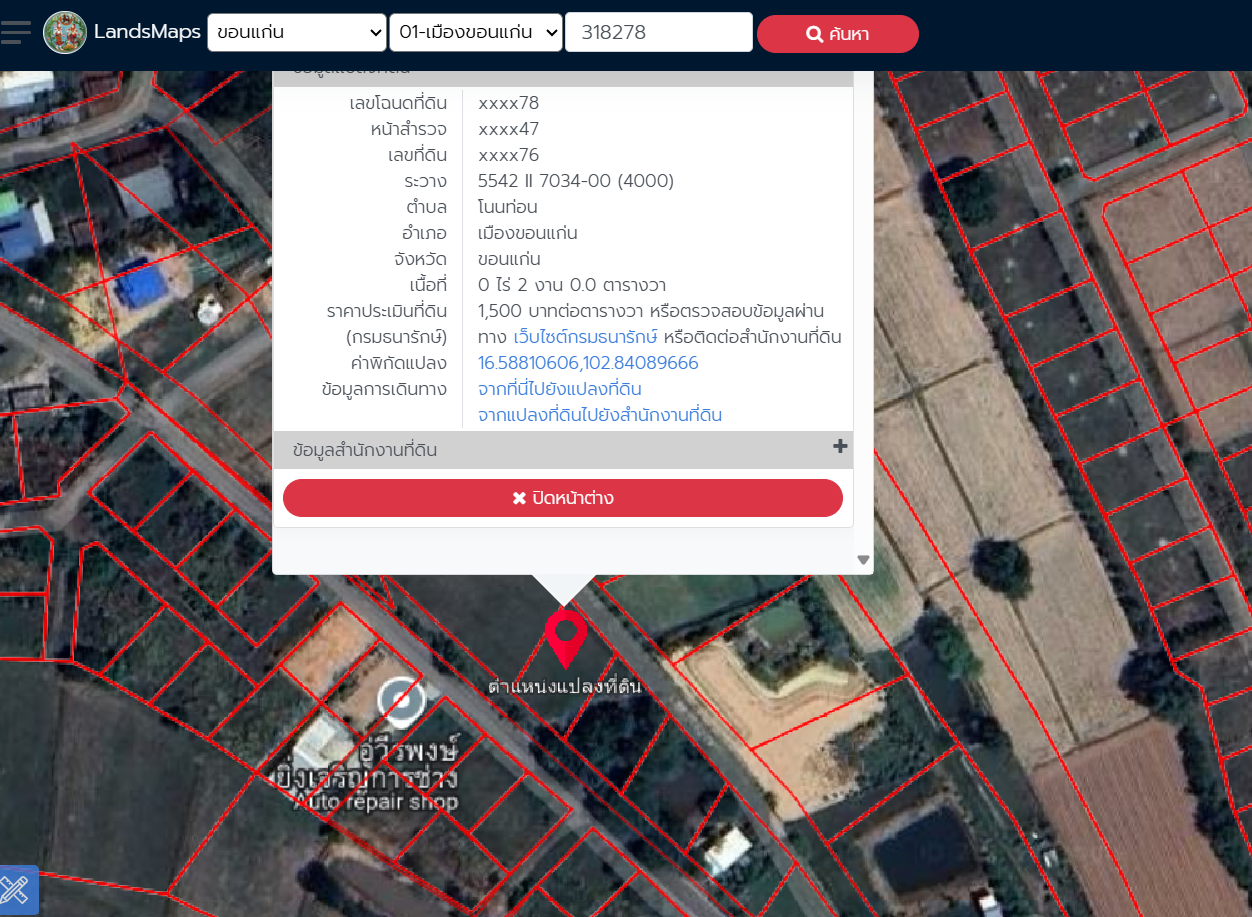Click the Department of Lands emblem logo
The image size is (1252, 917).
65,32
